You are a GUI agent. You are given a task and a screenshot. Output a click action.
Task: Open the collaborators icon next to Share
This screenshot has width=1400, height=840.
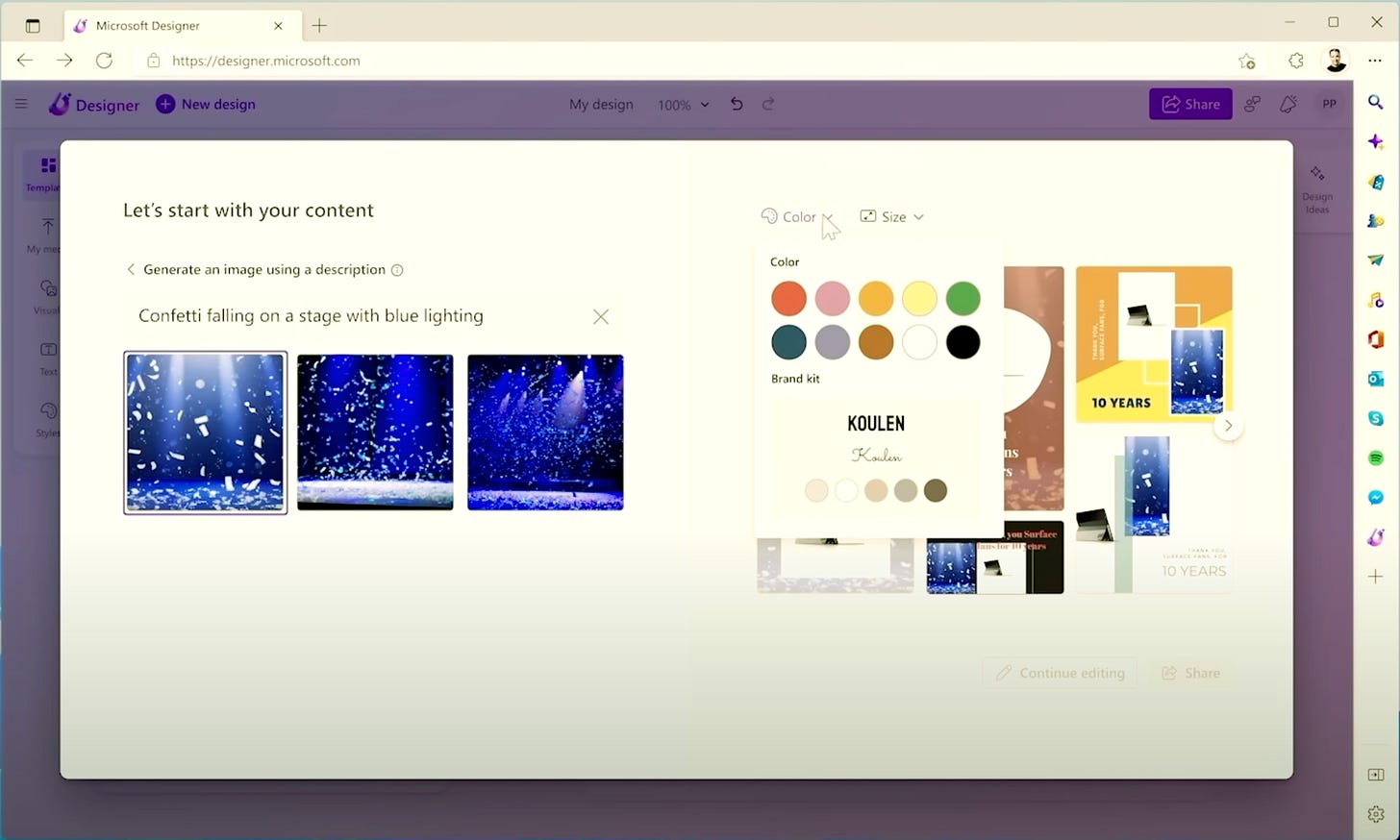(x=1252, y=104)
